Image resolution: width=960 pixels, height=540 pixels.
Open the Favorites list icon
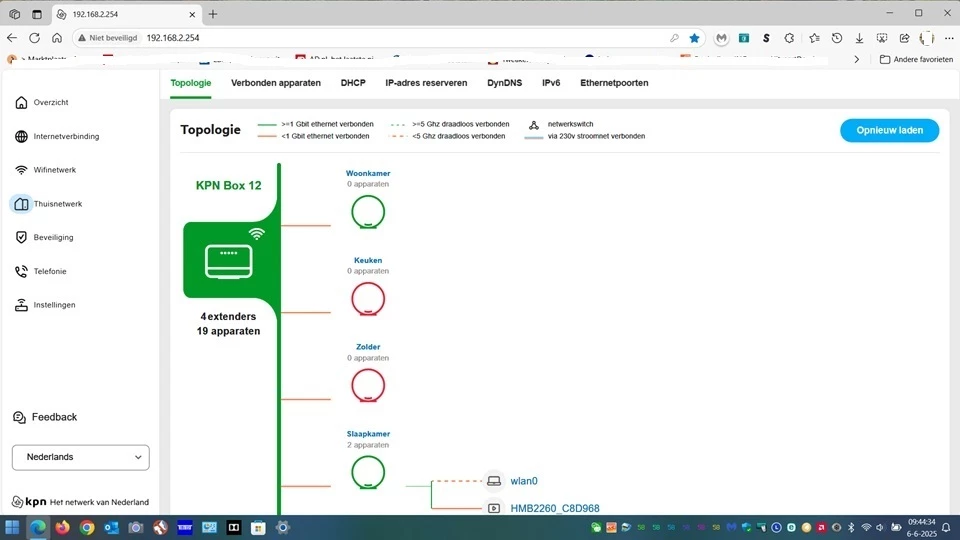point(814,38)
